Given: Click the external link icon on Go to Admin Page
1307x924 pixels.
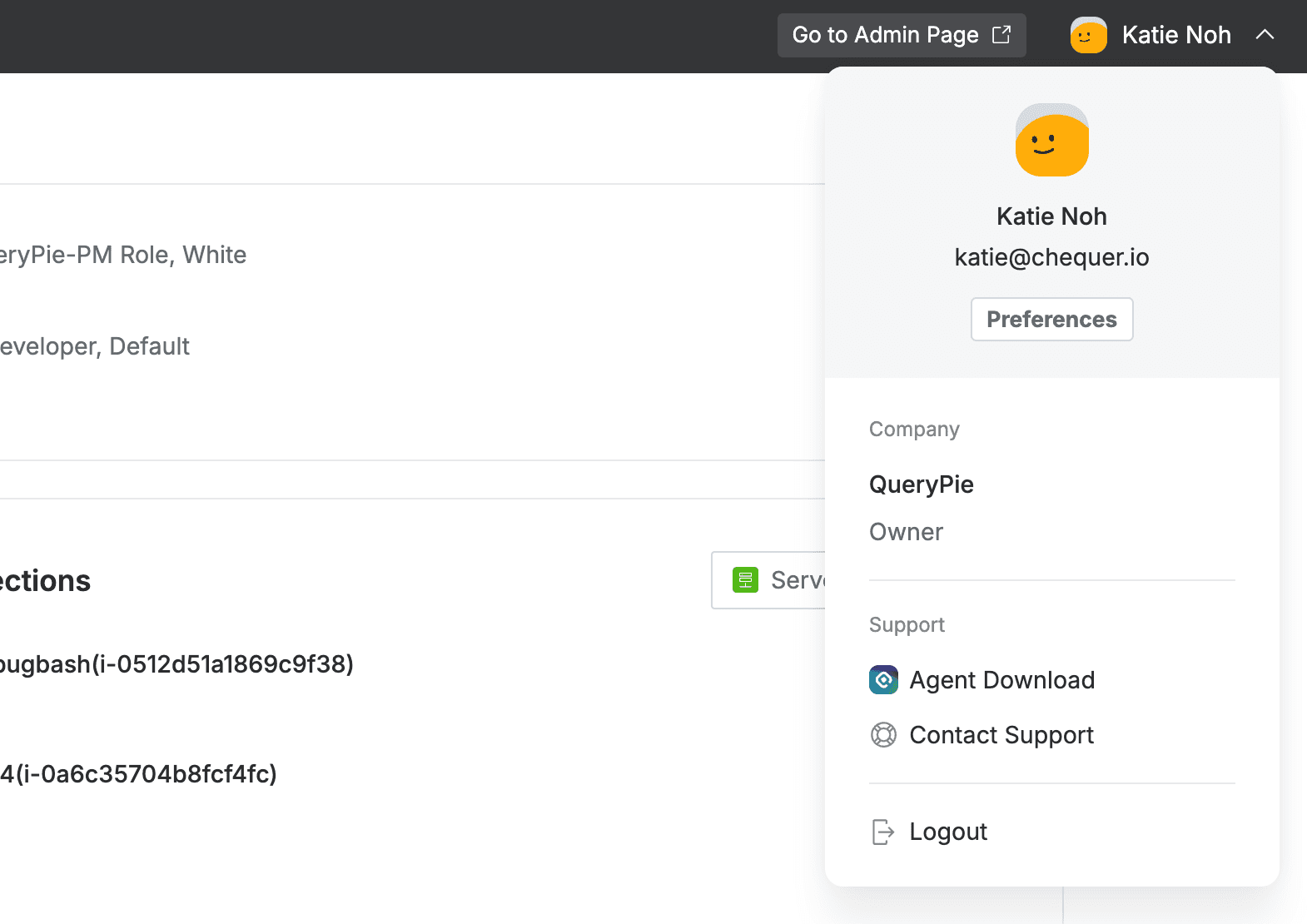Looking at the screenshot, I should (1001, 35).
